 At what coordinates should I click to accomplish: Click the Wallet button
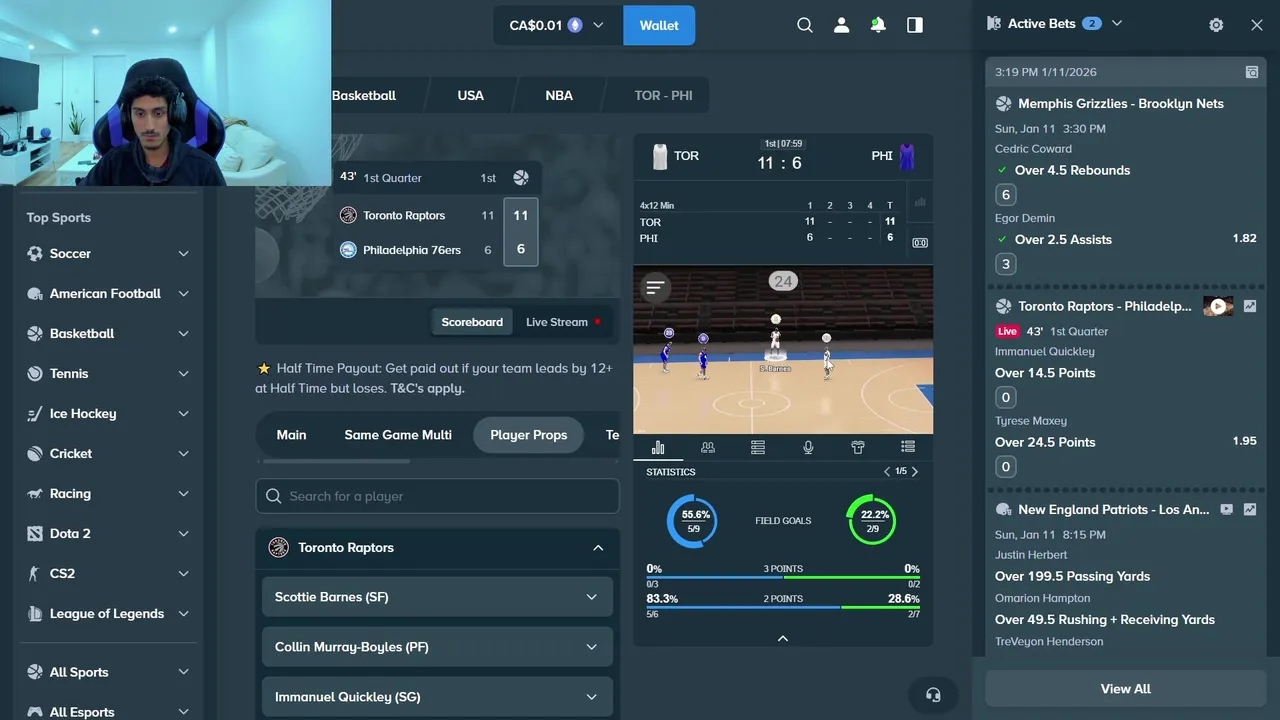659,25
